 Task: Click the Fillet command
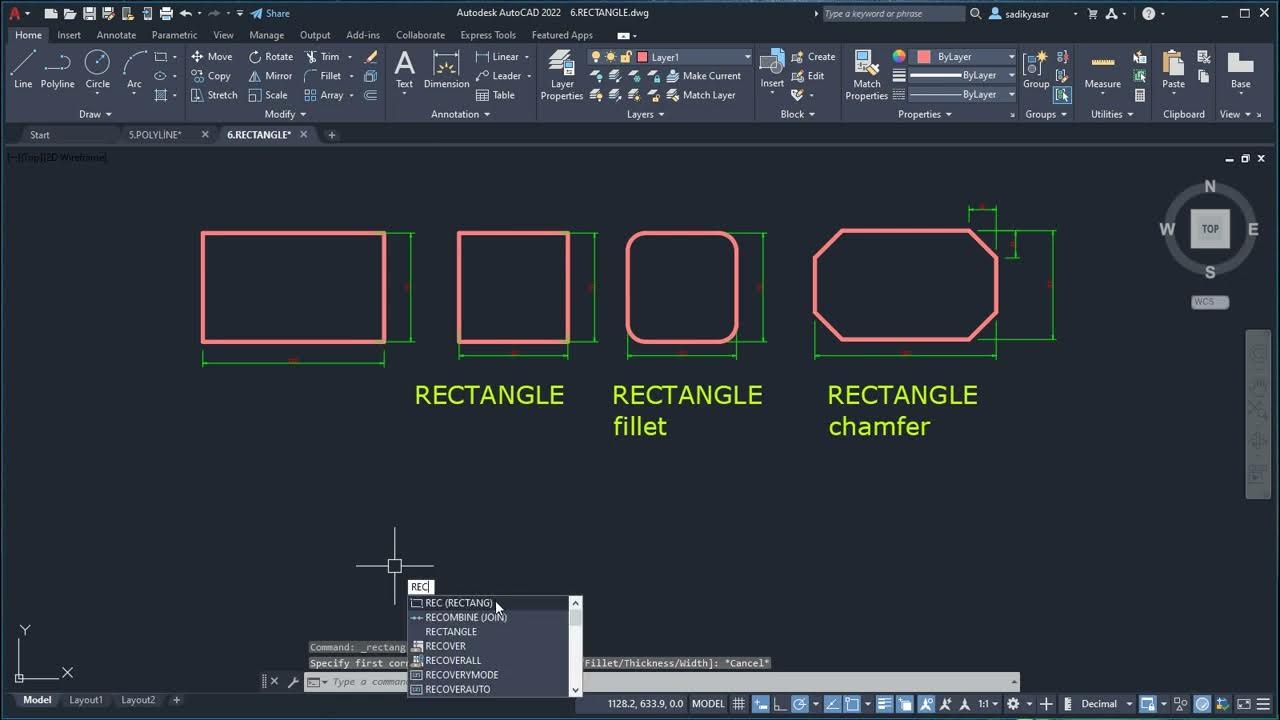(323, 76)
